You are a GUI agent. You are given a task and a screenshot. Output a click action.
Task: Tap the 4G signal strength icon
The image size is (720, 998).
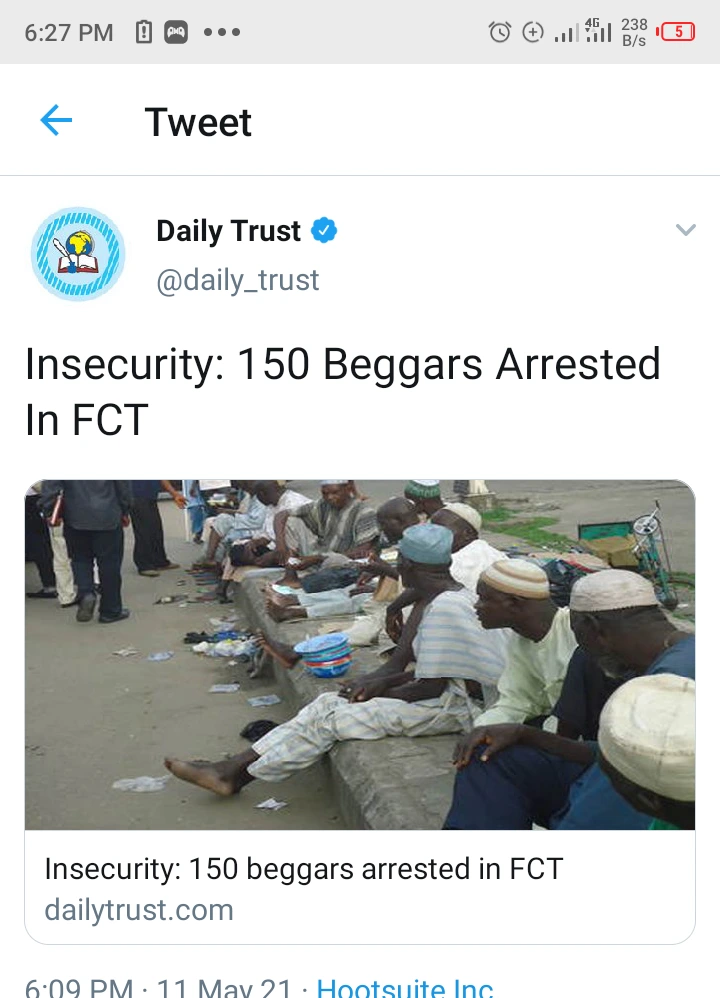tap(598, 31)
